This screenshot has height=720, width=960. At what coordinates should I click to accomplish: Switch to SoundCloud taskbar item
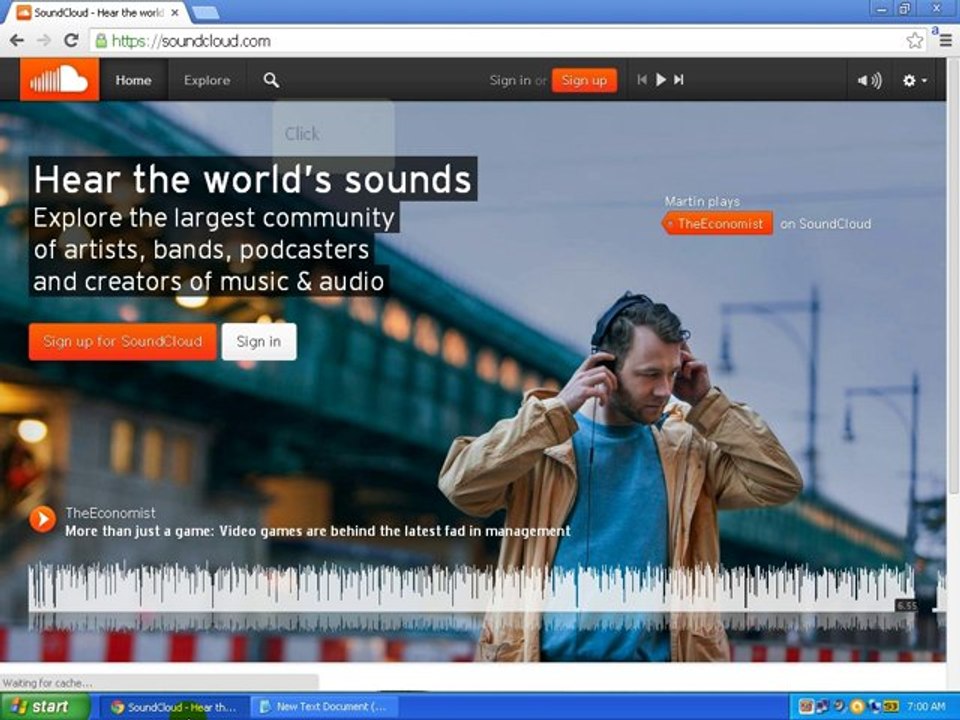tap(174, 707)
